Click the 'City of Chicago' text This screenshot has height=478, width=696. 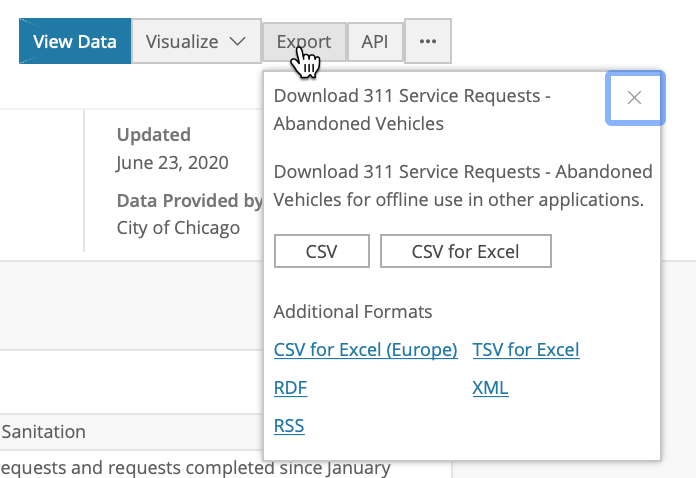click(x=178, y=228)
